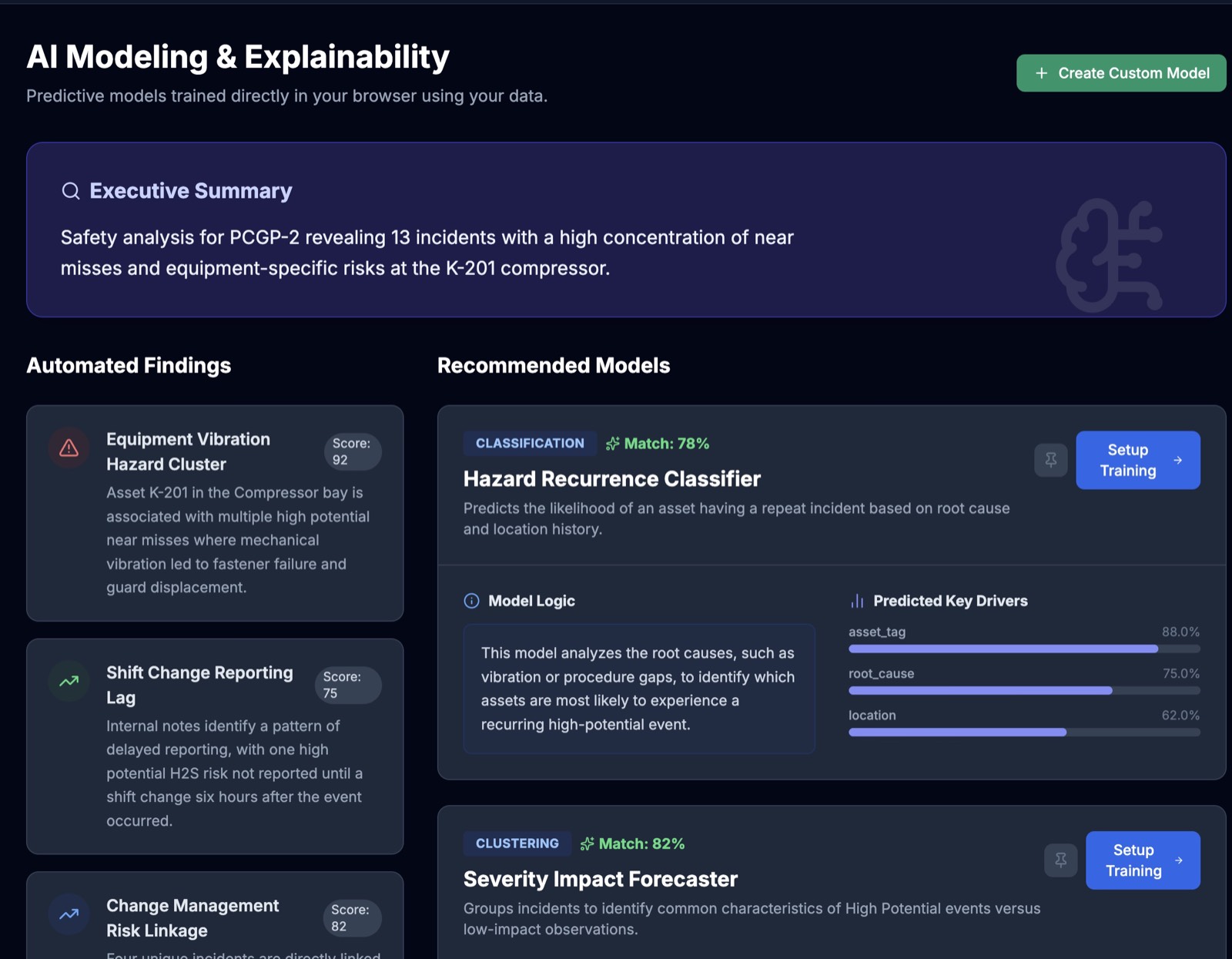Click the Model Logic explanation text box
This screenshot has height=959, width=1232.
[639, 689]
